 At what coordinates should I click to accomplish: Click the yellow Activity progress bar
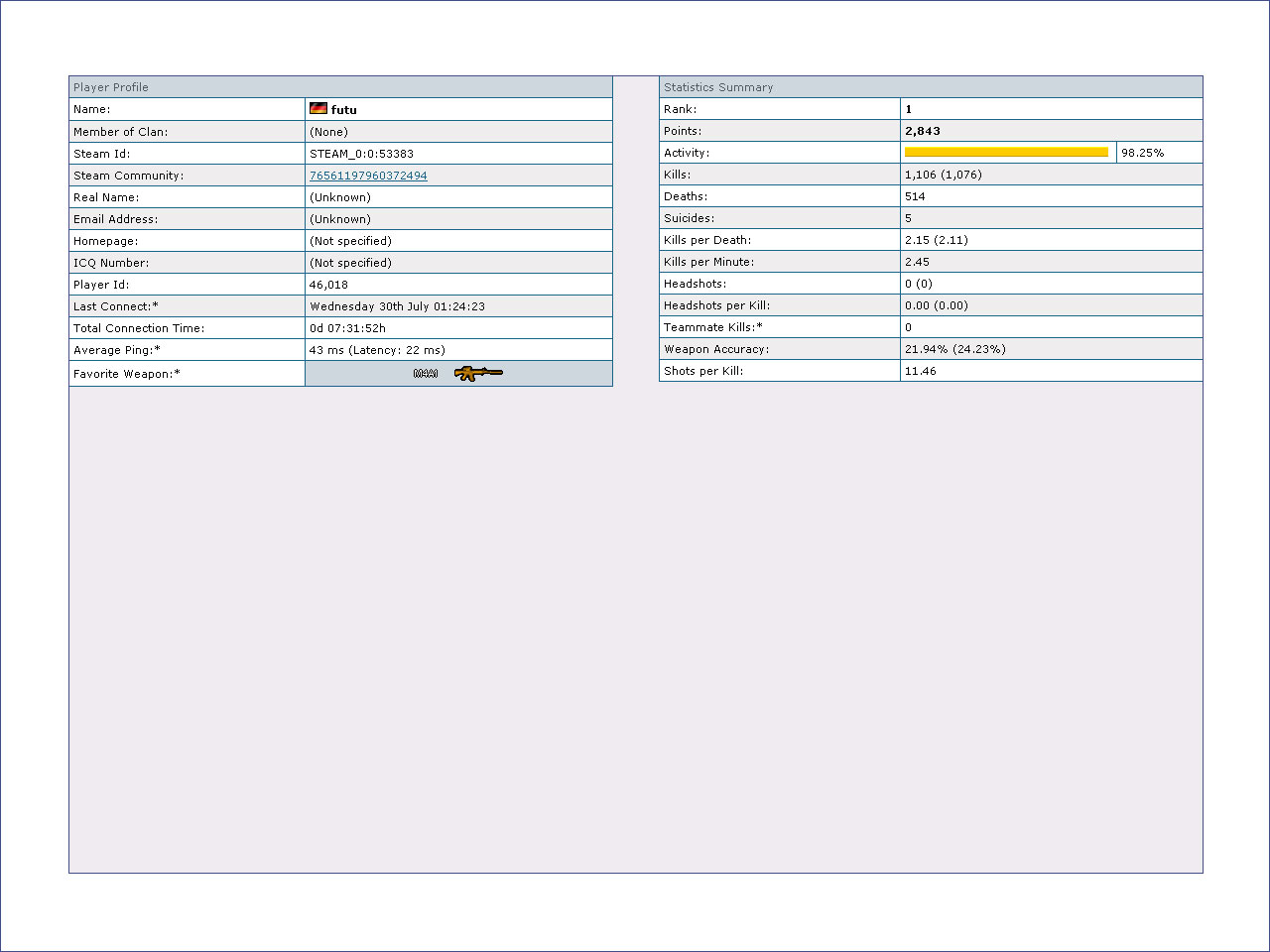pos(1006,152)
